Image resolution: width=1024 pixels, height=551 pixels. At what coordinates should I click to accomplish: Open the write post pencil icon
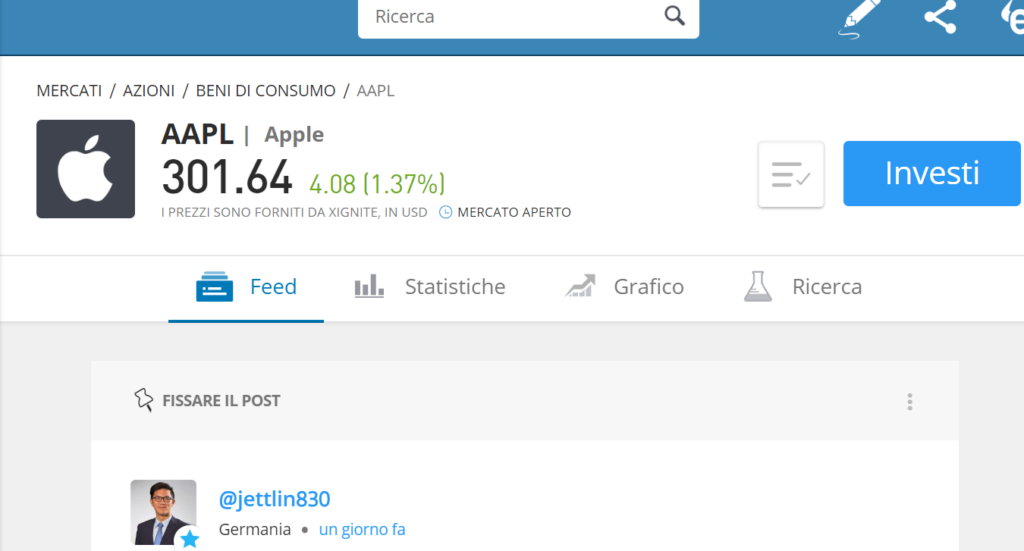click(859, 18)
